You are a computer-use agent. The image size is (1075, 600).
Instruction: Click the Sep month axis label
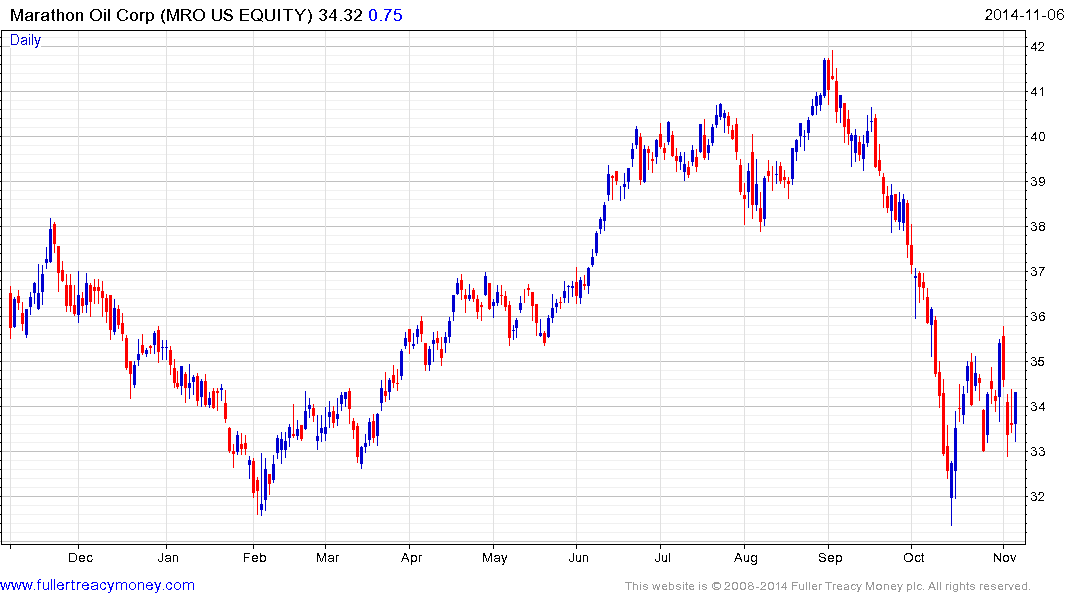pyautogui.click(x=830, y=557)
